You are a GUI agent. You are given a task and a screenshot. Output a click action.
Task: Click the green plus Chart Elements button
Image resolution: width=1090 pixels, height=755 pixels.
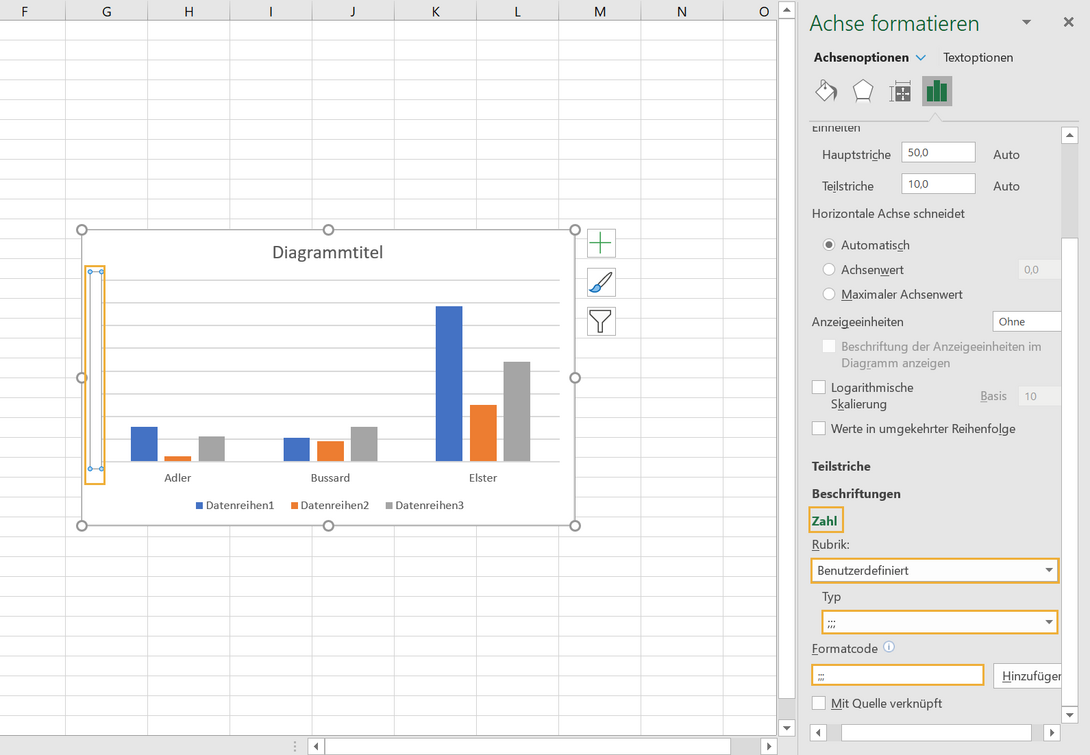tap(601, 243)
